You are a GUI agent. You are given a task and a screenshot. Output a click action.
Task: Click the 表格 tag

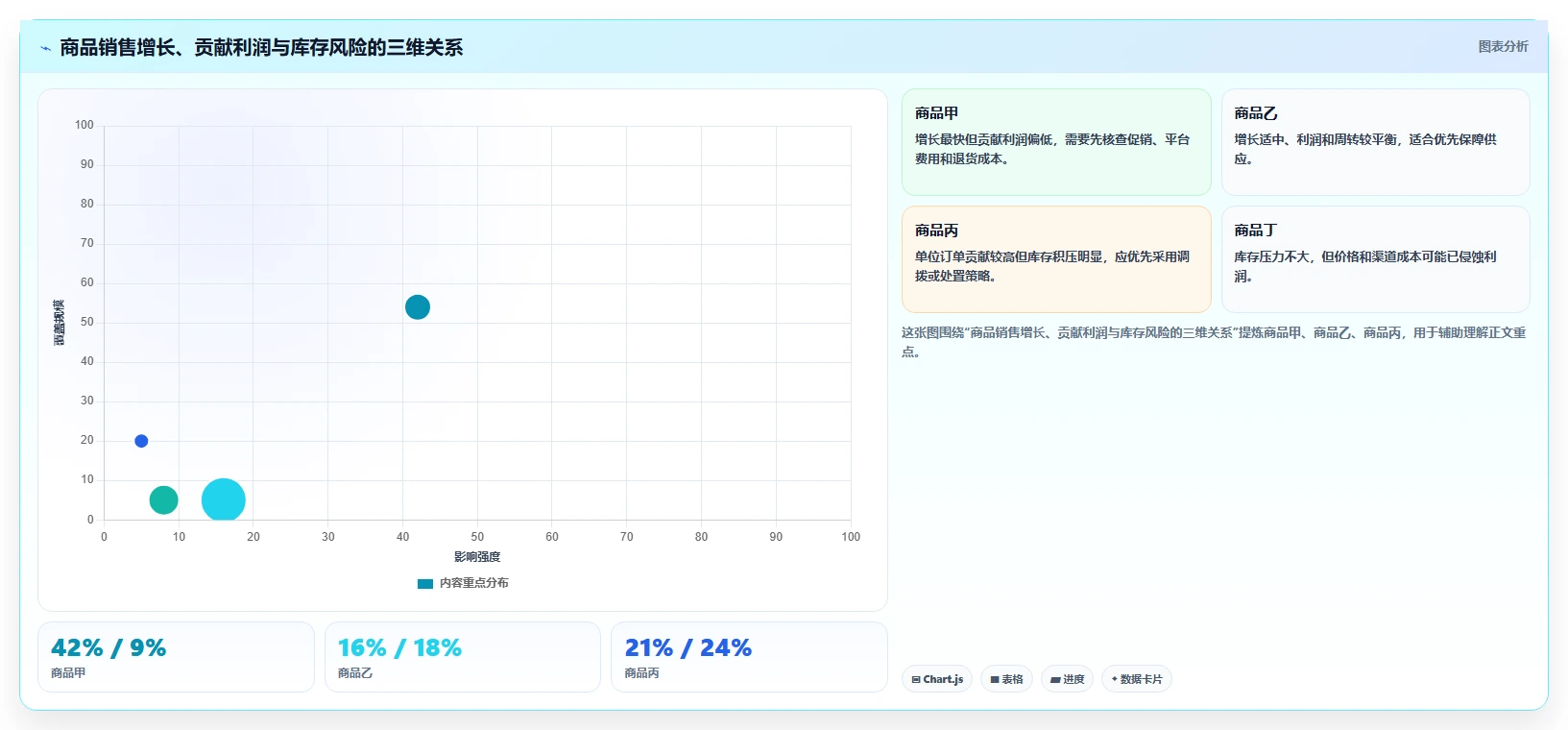1006,679
